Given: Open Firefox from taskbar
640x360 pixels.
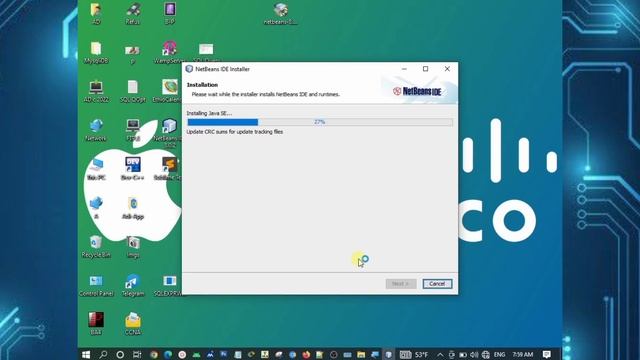Looking at the screenshot, I should 306,354.
